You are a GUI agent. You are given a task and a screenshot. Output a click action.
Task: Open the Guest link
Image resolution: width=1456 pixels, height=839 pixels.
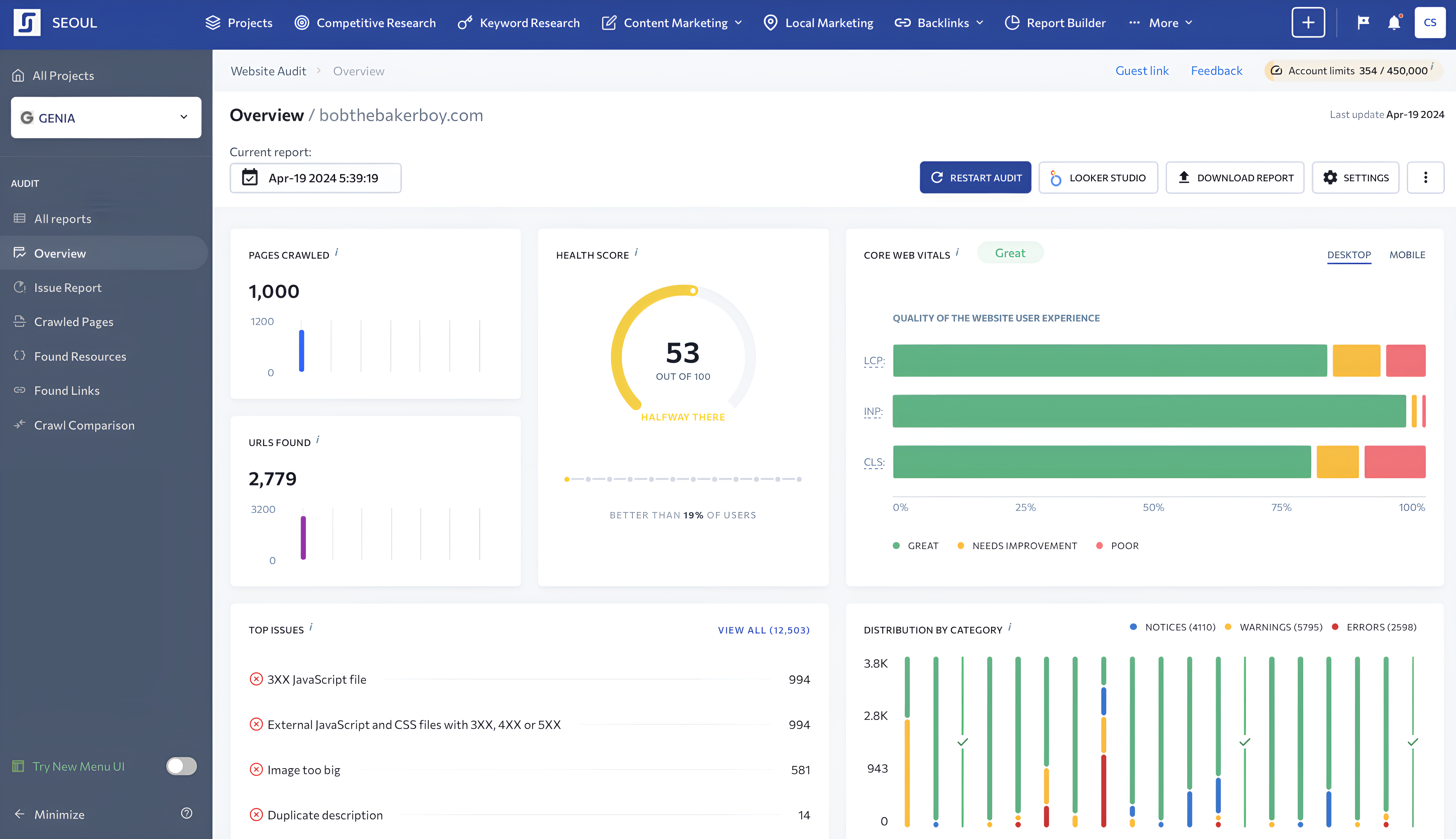click(1142, 70)
